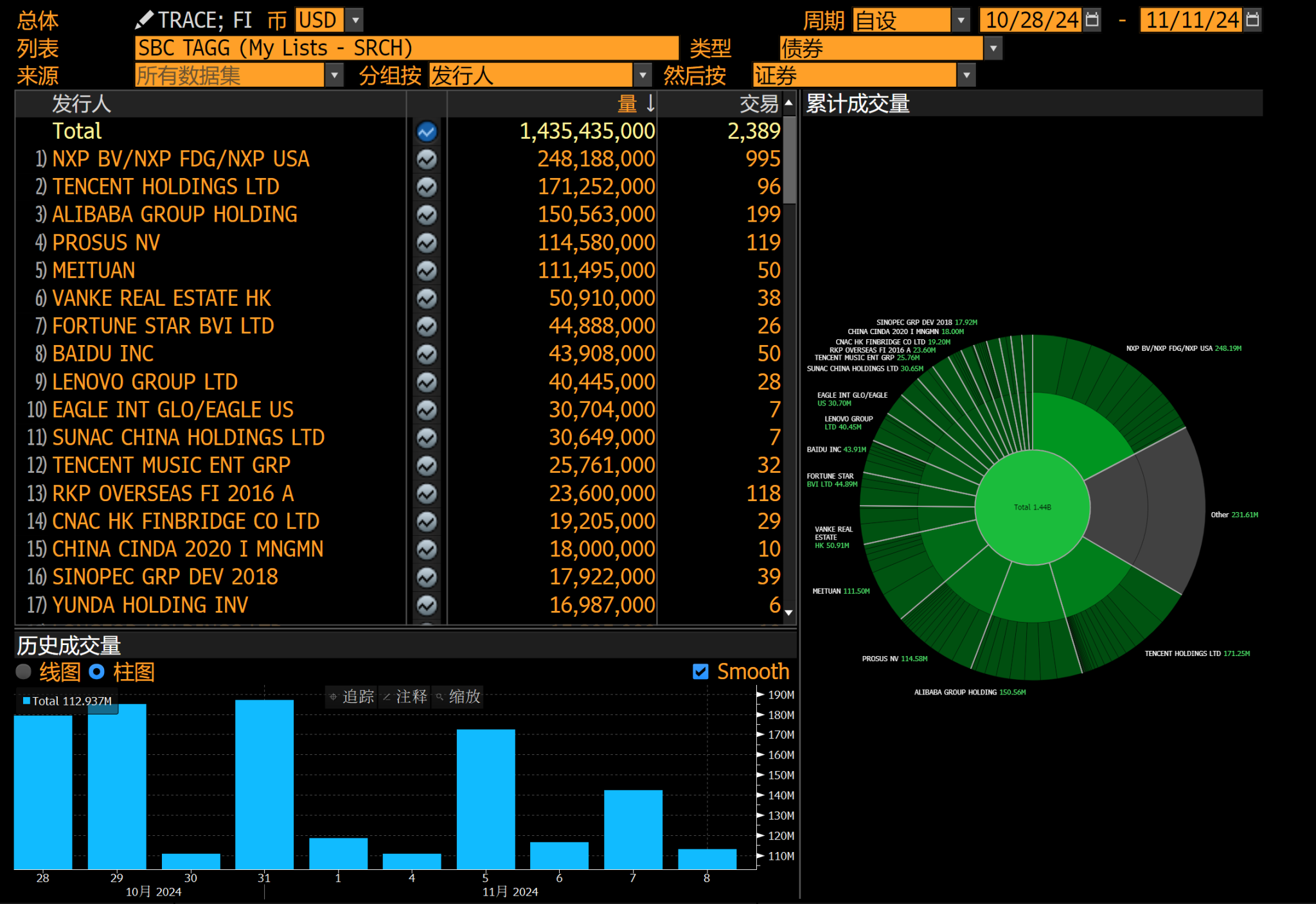Open the 债券 type dropdown
This screenshot has height=904, width=1316.
click(993, 48)
